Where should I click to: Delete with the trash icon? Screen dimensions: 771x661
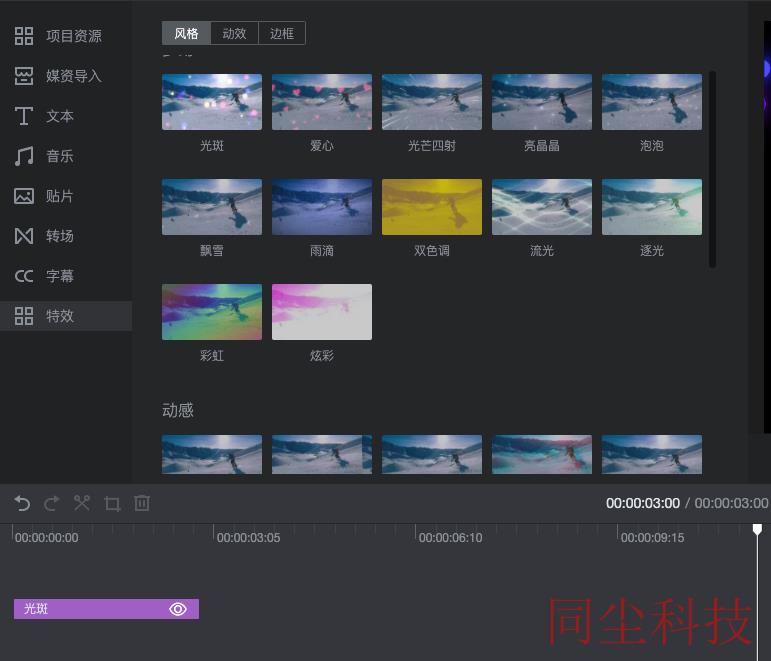click(142, 503)
